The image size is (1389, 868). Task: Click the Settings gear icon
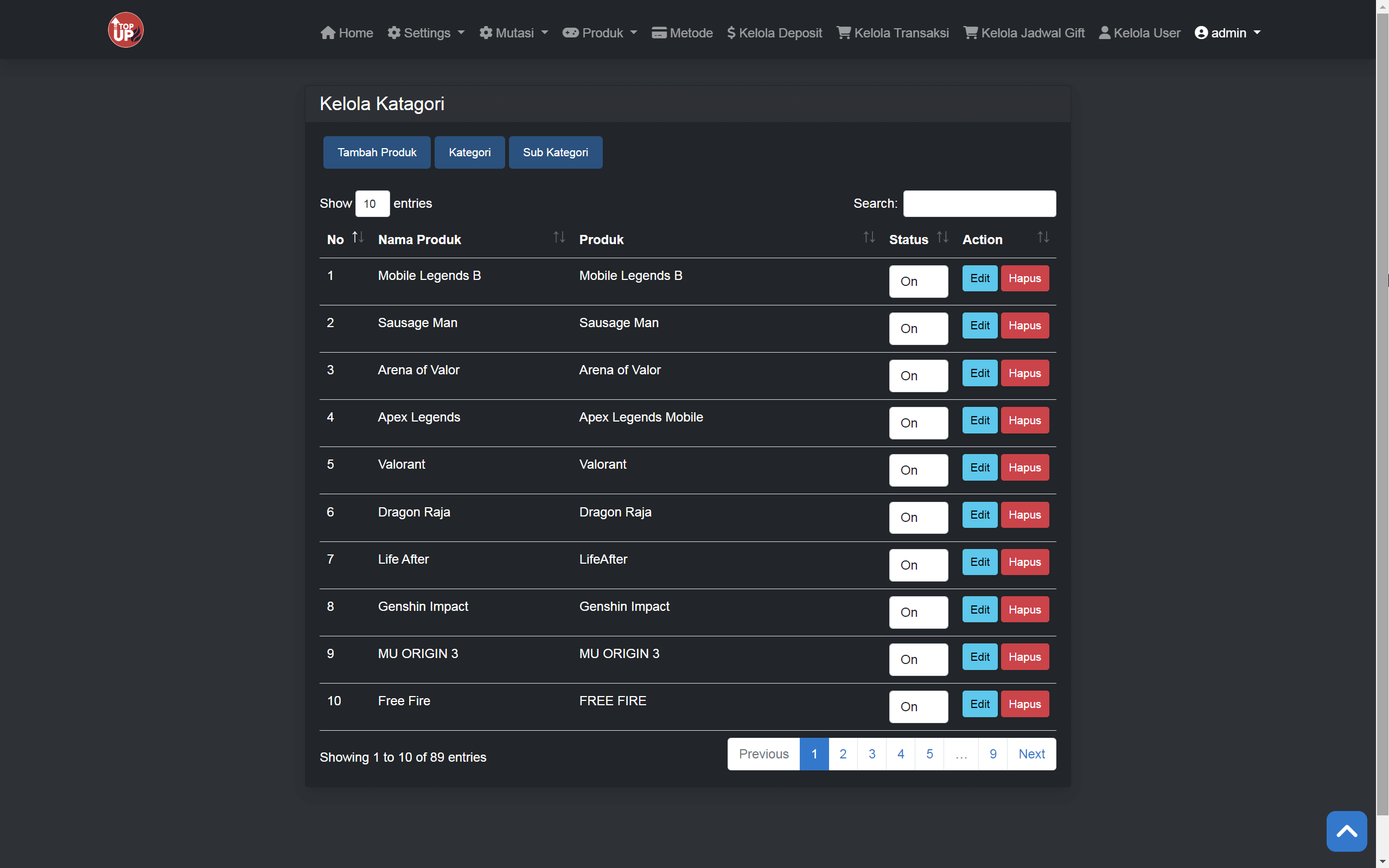394,33
